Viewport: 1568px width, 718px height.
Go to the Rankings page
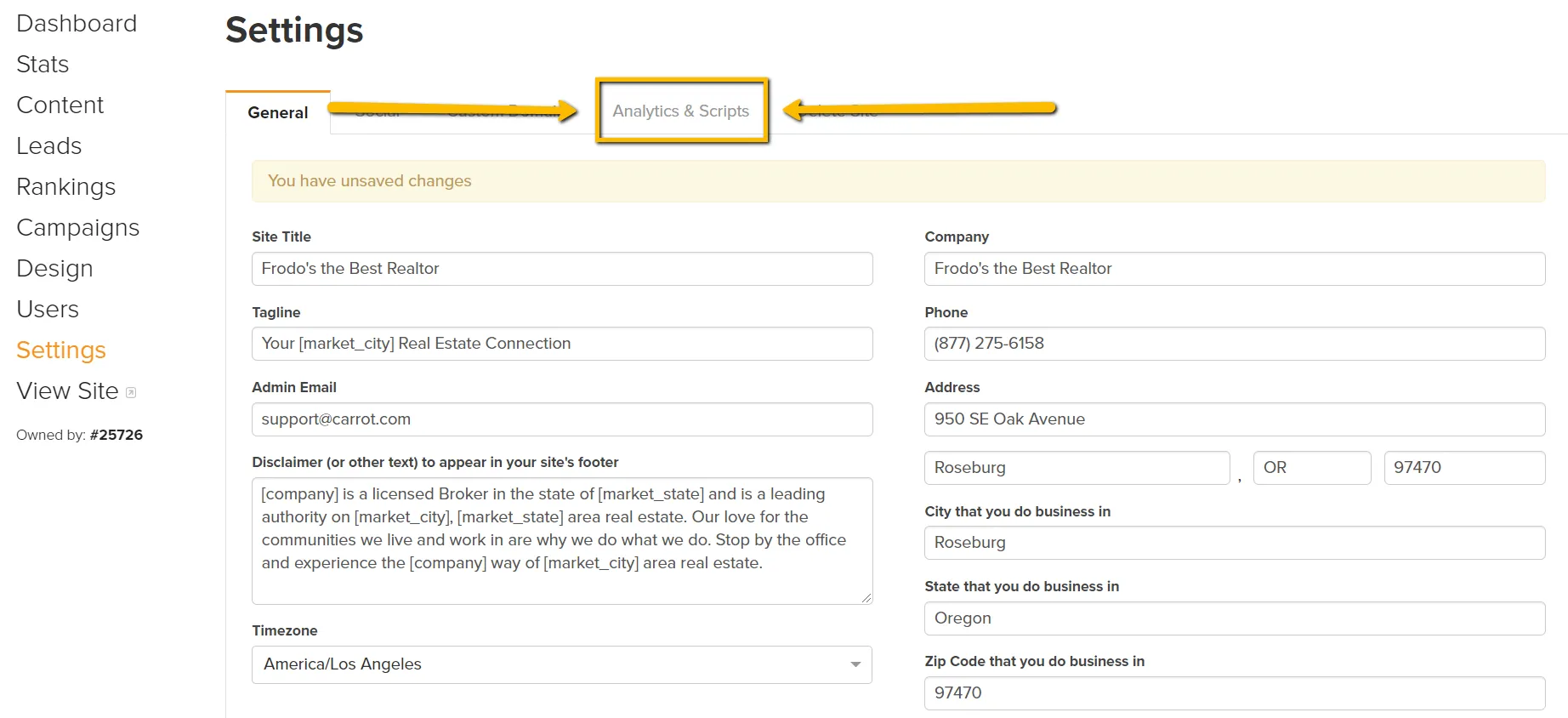pyautogui.click(x=65, y=187)
